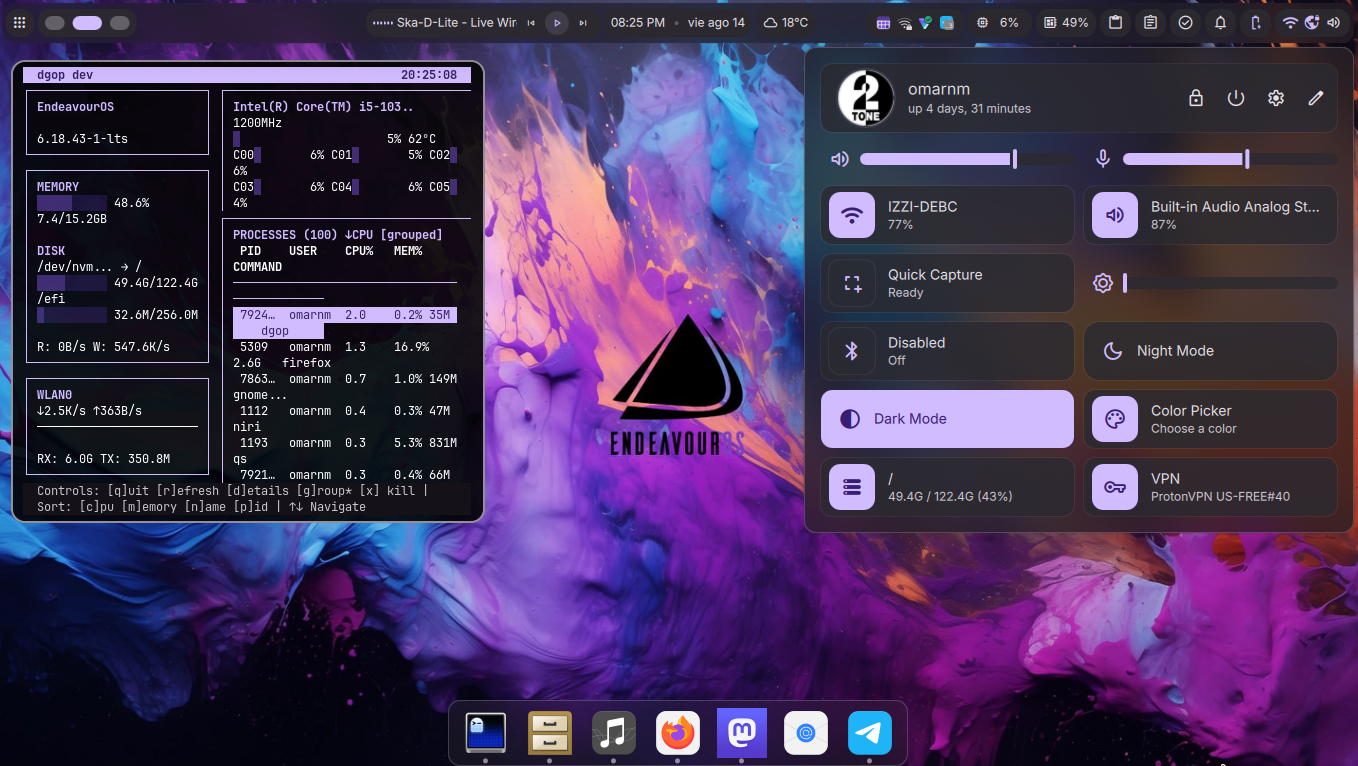Select the niri process row PID 1112
The height and width of the screenshot is (766, 1358).
pyautogui.click(x=345, y=418)
